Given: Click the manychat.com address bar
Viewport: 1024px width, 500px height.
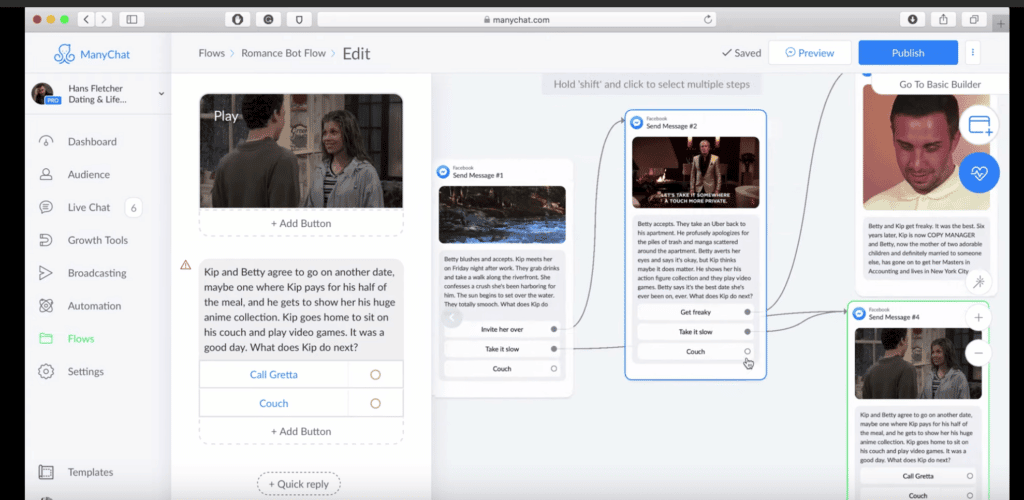Looking at the screenshot, I should [517, 20].
